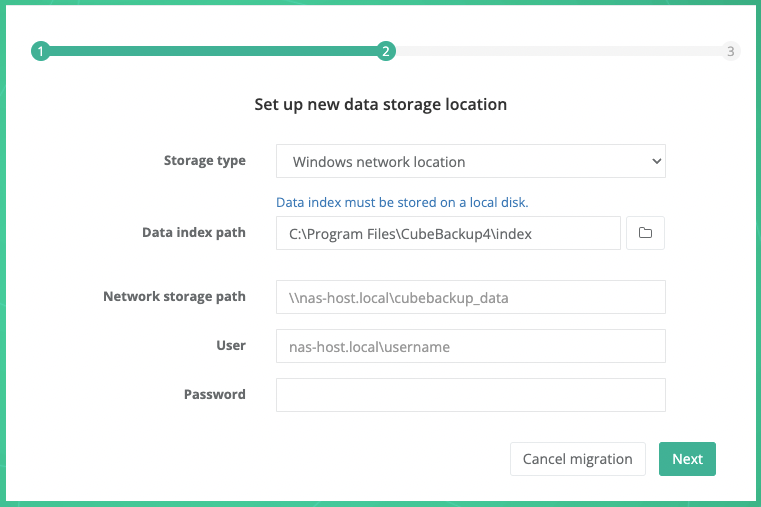Click the folder browse icon button

645,233
